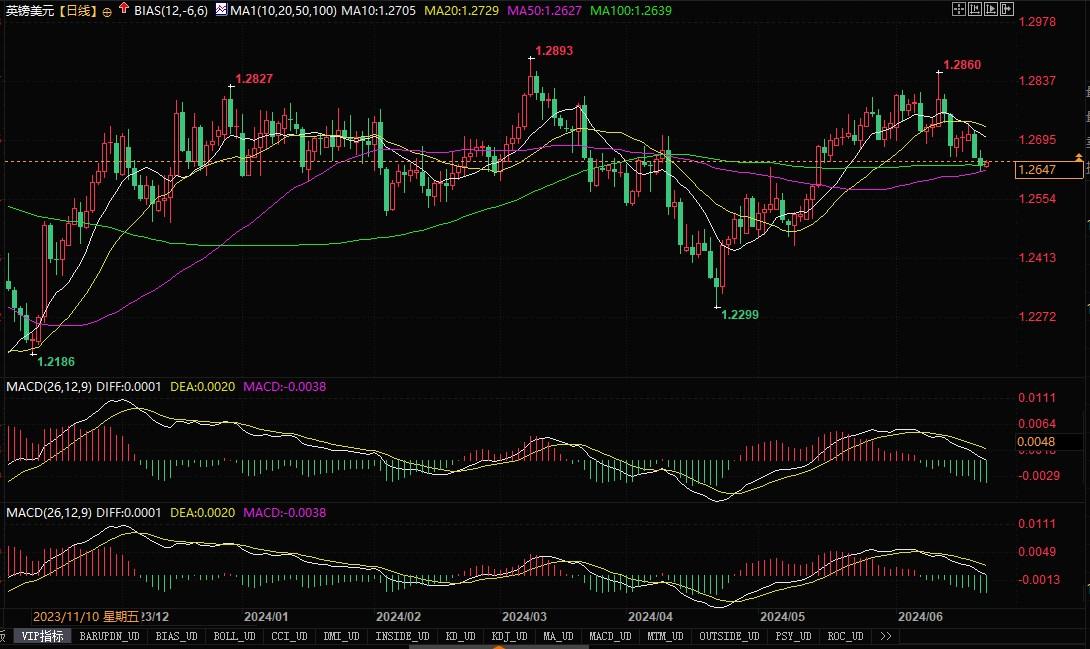
Task: Click lower panel DEA:0.0020 value
Action: 202,512
